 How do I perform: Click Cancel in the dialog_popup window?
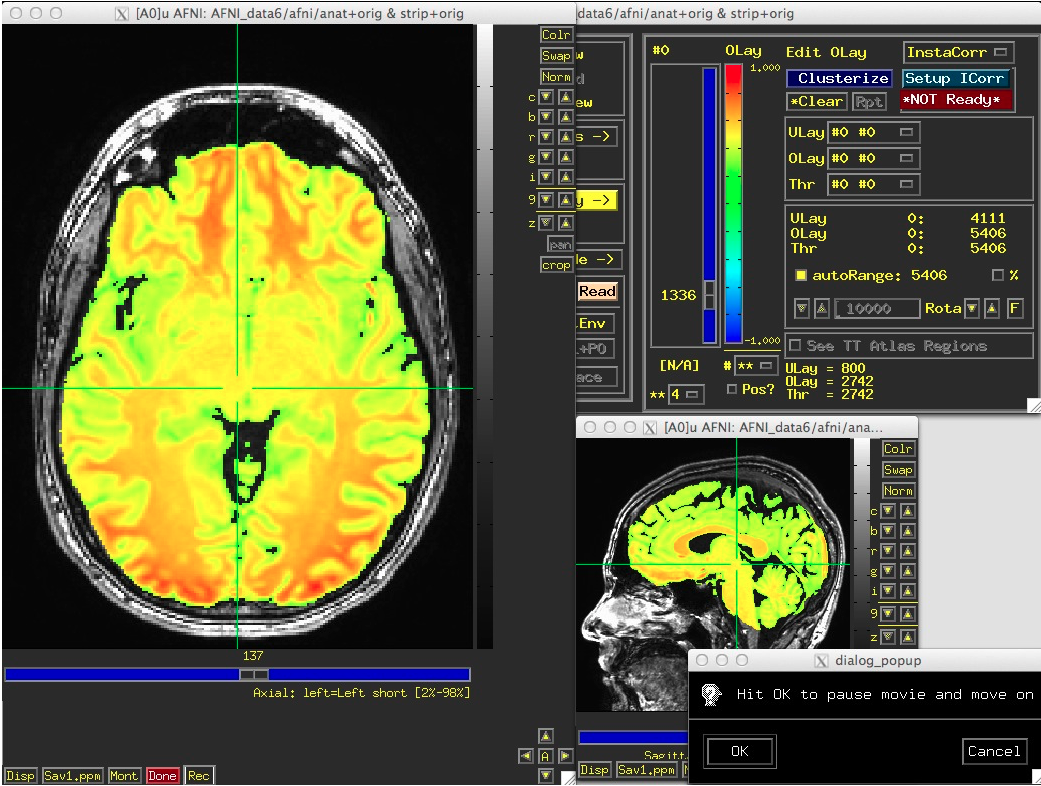pos(993,751)
